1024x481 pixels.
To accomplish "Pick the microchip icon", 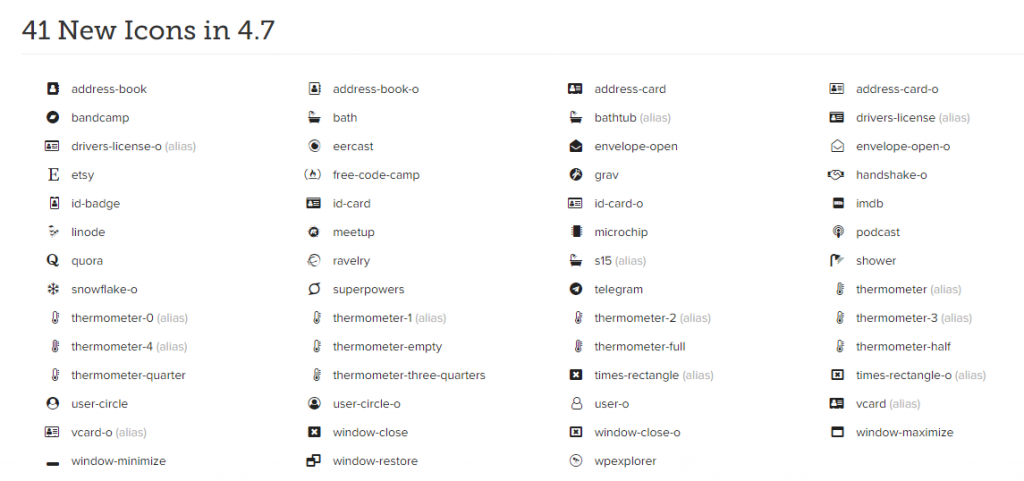I will coord(575,232).
